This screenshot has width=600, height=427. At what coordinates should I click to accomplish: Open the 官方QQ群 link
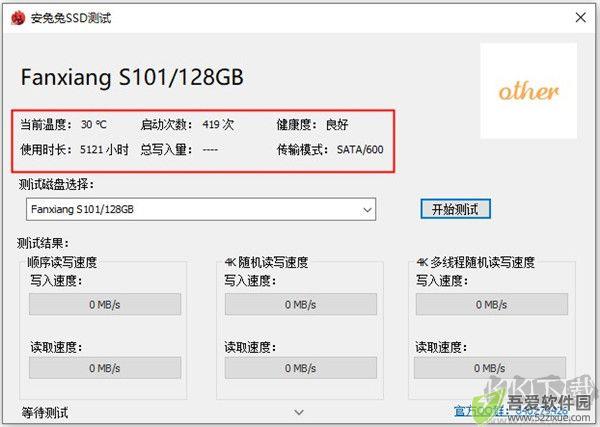(511, 411)
